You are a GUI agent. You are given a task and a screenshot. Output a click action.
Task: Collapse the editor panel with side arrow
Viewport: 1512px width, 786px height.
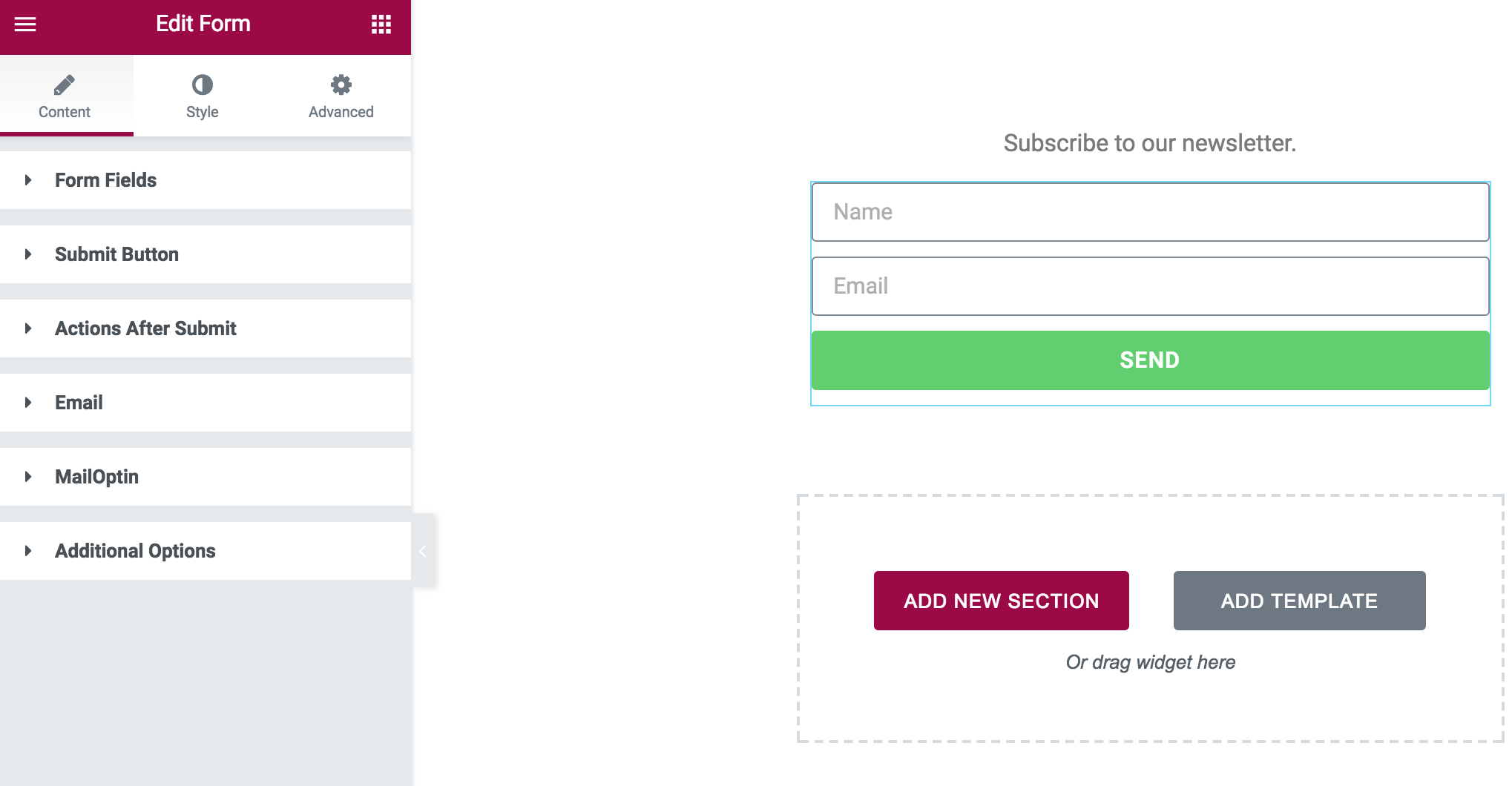(x=423, y=551)
